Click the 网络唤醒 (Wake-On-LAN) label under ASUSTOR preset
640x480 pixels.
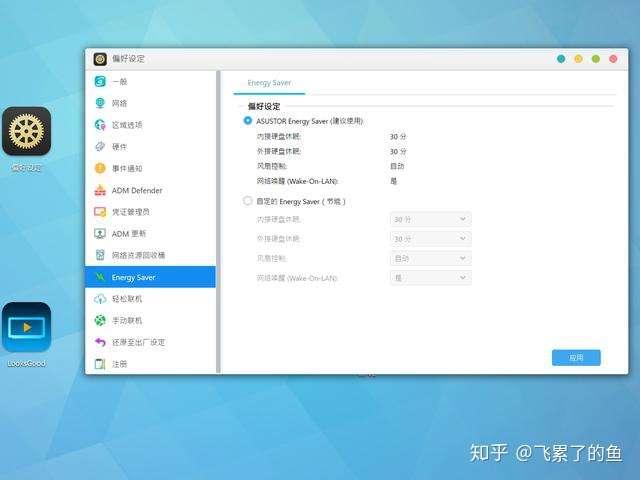(298, 181)
